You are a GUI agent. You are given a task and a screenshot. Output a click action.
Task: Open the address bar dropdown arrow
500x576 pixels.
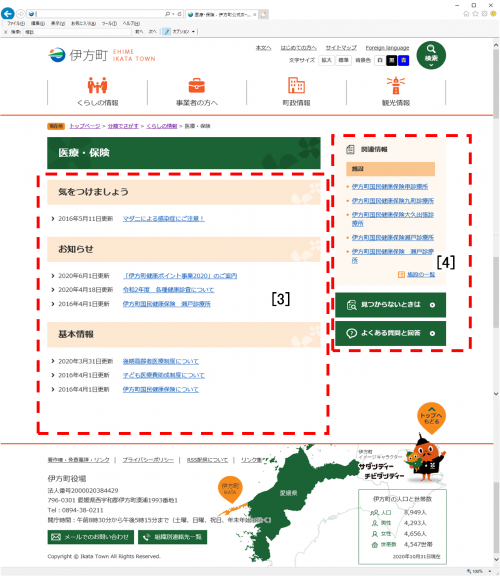coord(173,14)
